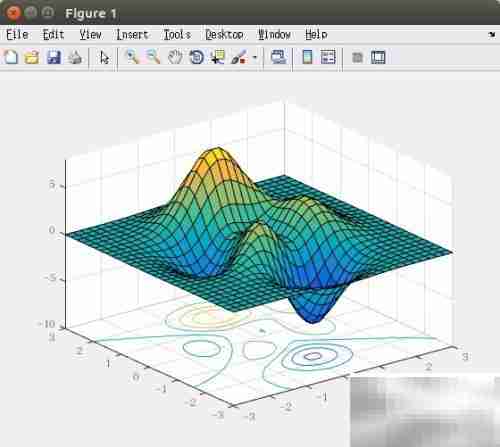The height and width of the screenshot is (447, 500).
Task: Select the Edit Plot arrow tool
Action: click(104, 57)
